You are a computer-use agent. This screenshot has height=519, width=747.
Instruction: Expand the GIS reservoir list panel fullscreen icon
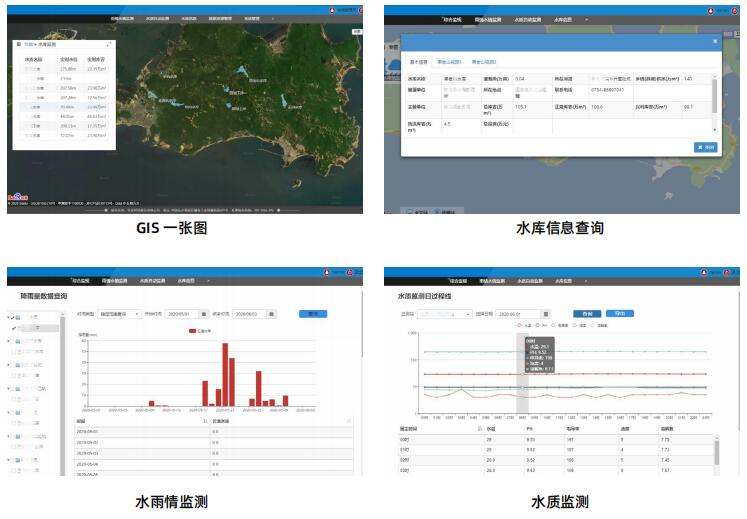click(x=108, y=45)
